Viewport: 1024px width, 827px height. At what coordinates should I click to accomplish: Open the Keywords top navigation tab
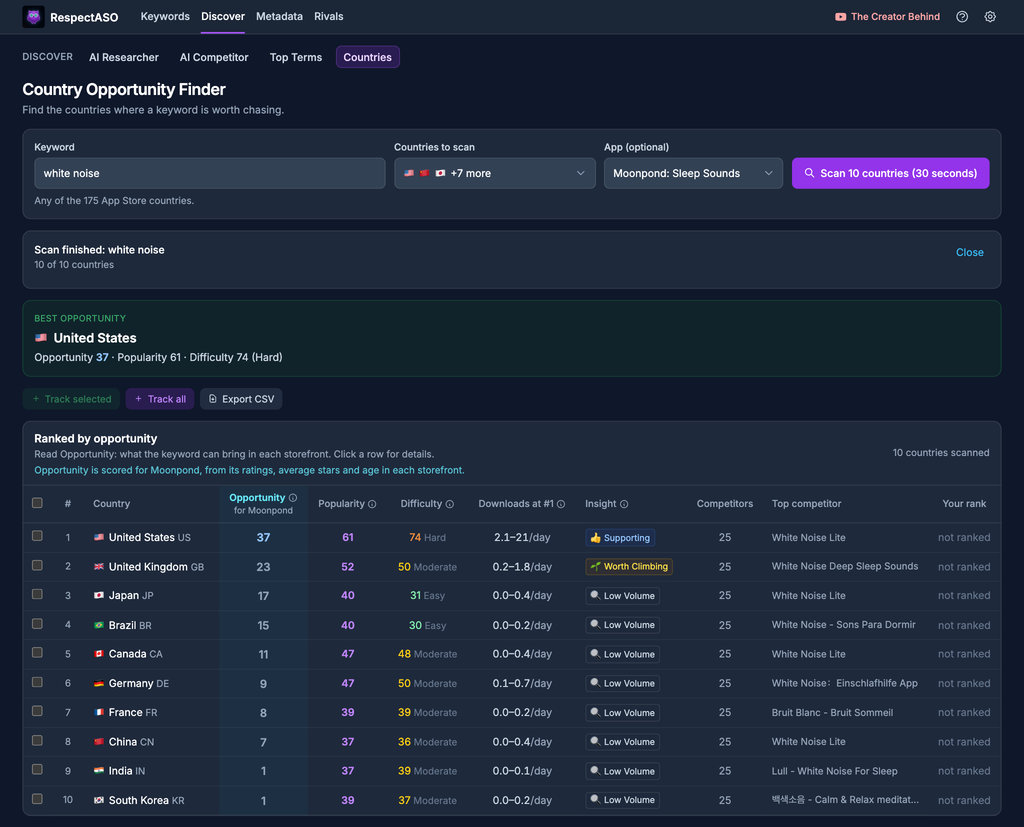coord(165,16)
